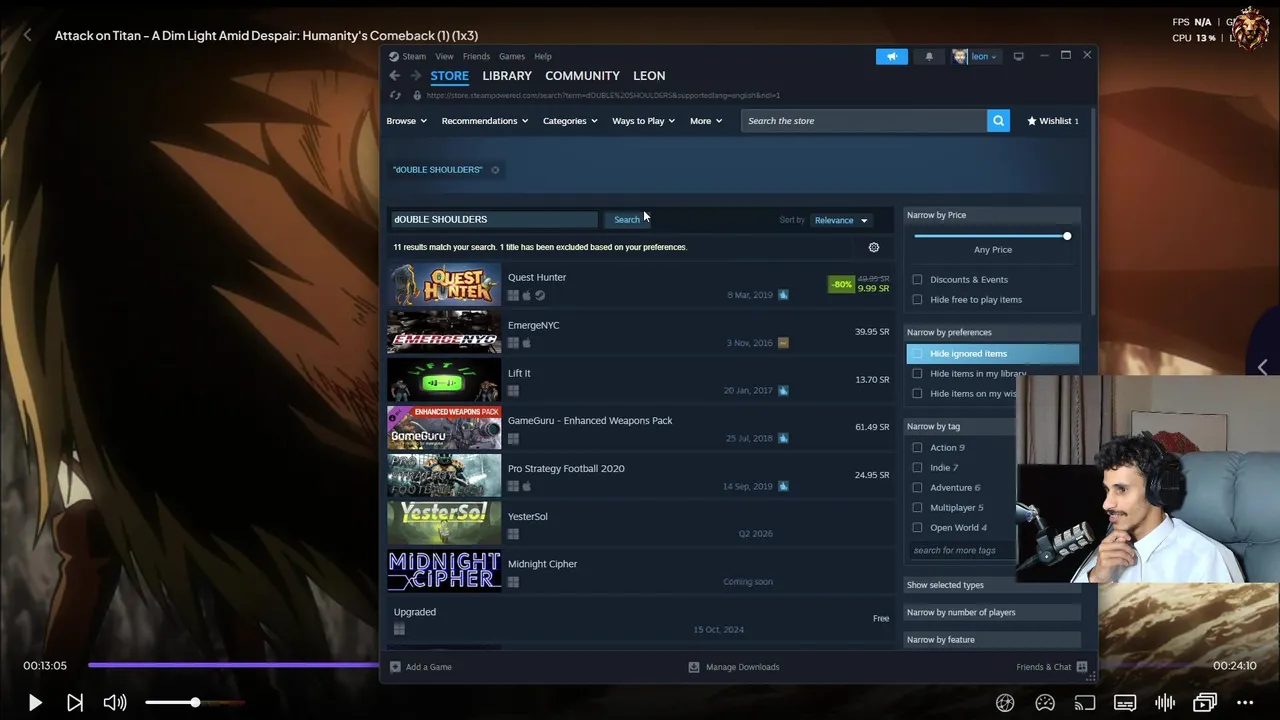Play the video with the play button
This screenshot has height=720, width=1280.
click(x=35, y=703)
